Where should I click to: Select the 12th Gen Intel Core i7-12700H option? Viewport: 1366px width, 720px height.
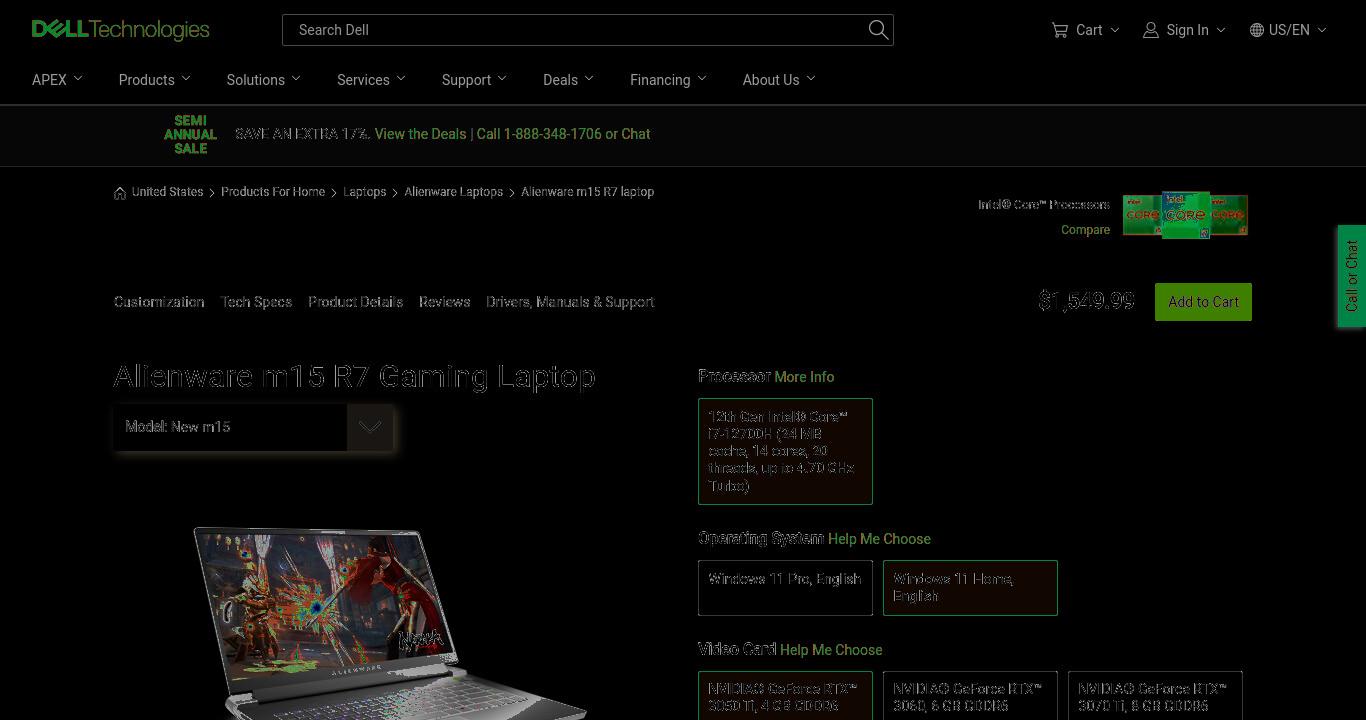785,451
